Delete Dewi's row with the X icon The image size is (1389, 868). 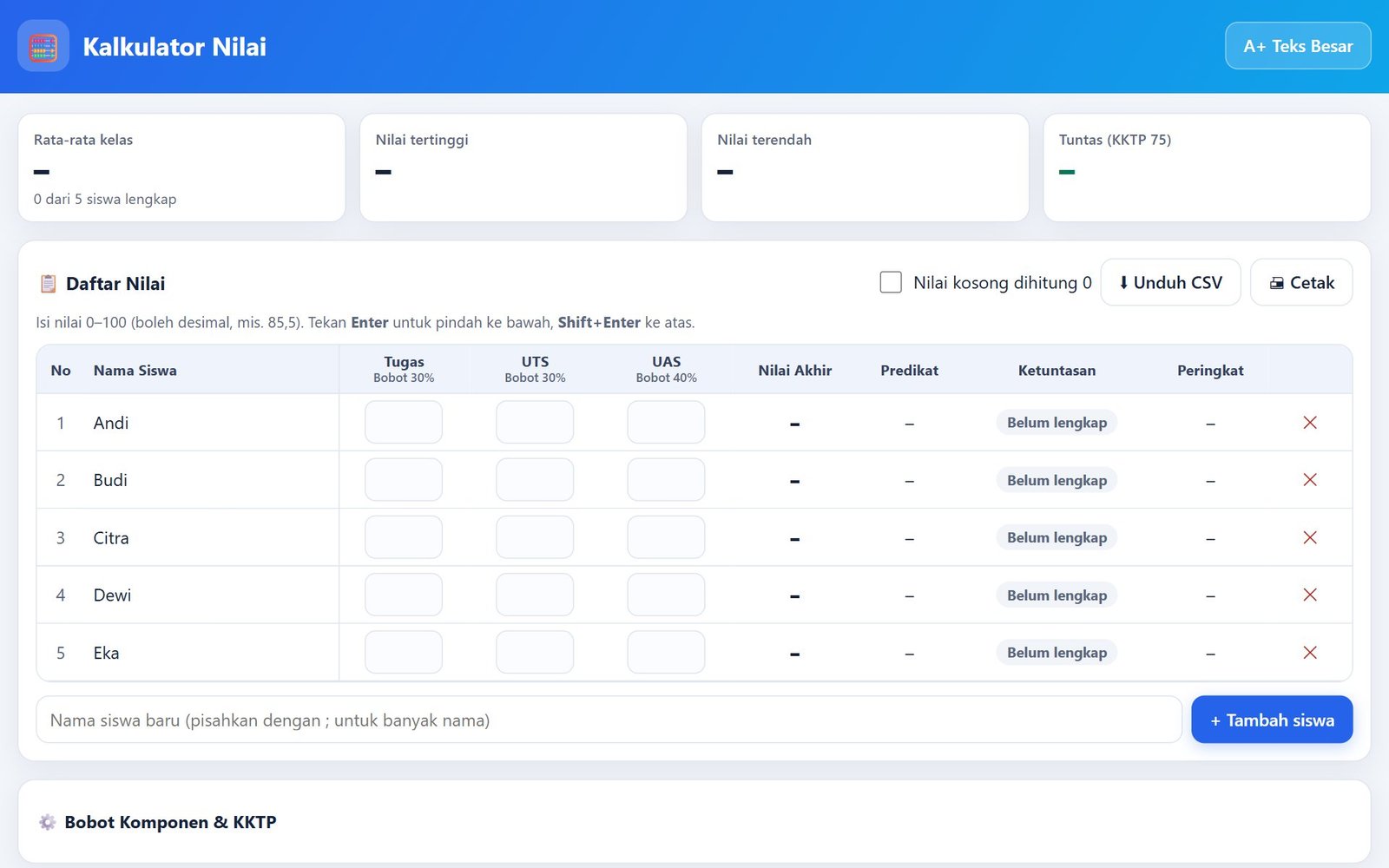tap(1310, 595)
